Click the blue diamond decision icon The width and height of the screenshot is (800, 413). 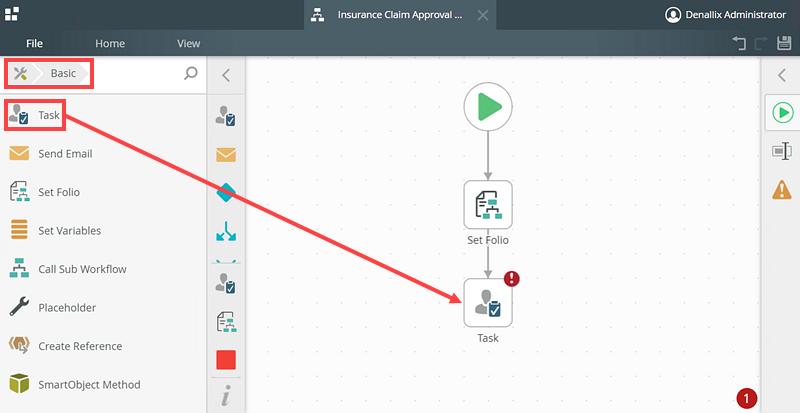(x=226, y=192)
